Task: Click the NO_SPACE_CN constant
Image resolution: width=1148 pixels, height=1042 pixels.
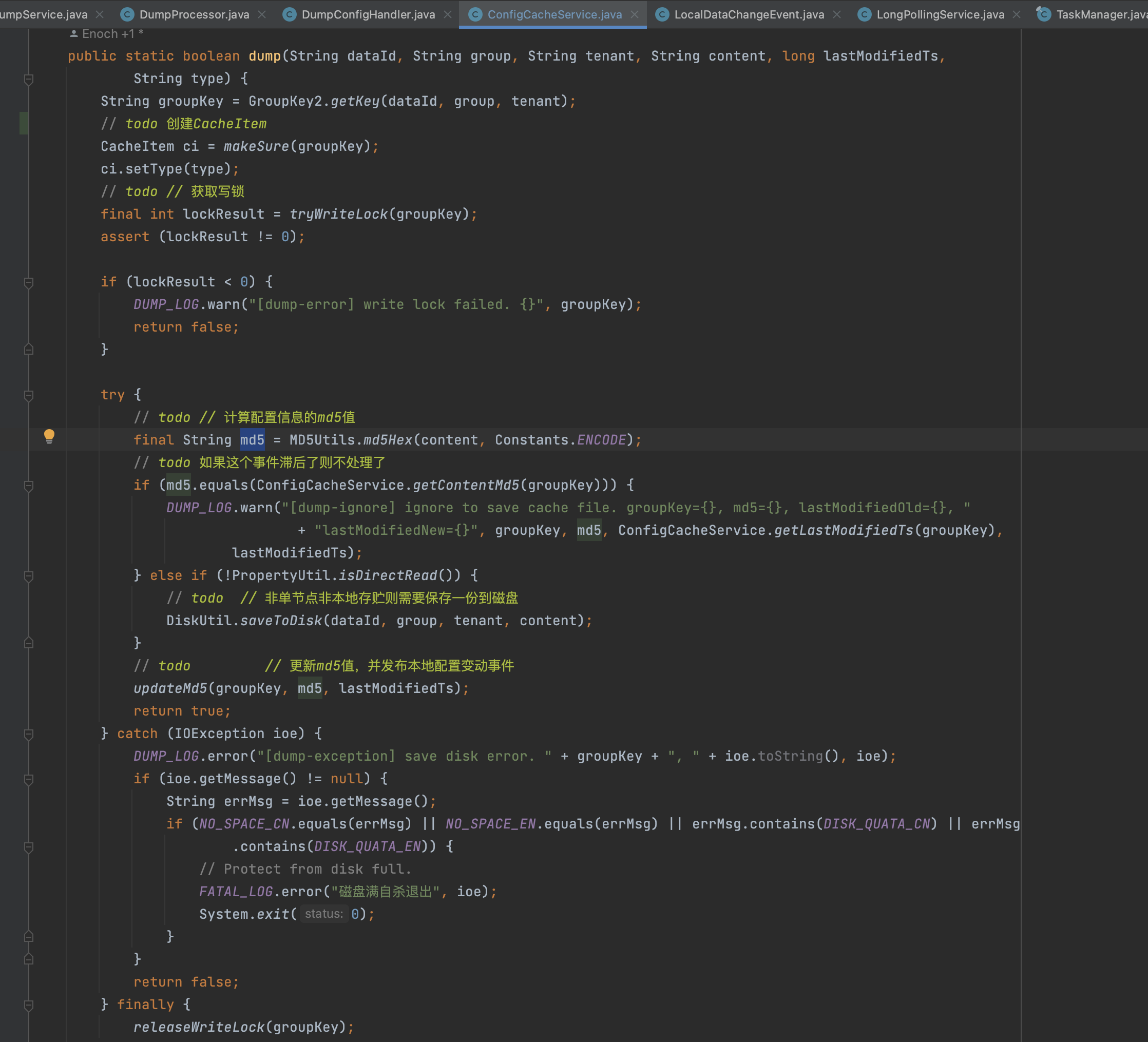Action: click(x=244, y=824)
